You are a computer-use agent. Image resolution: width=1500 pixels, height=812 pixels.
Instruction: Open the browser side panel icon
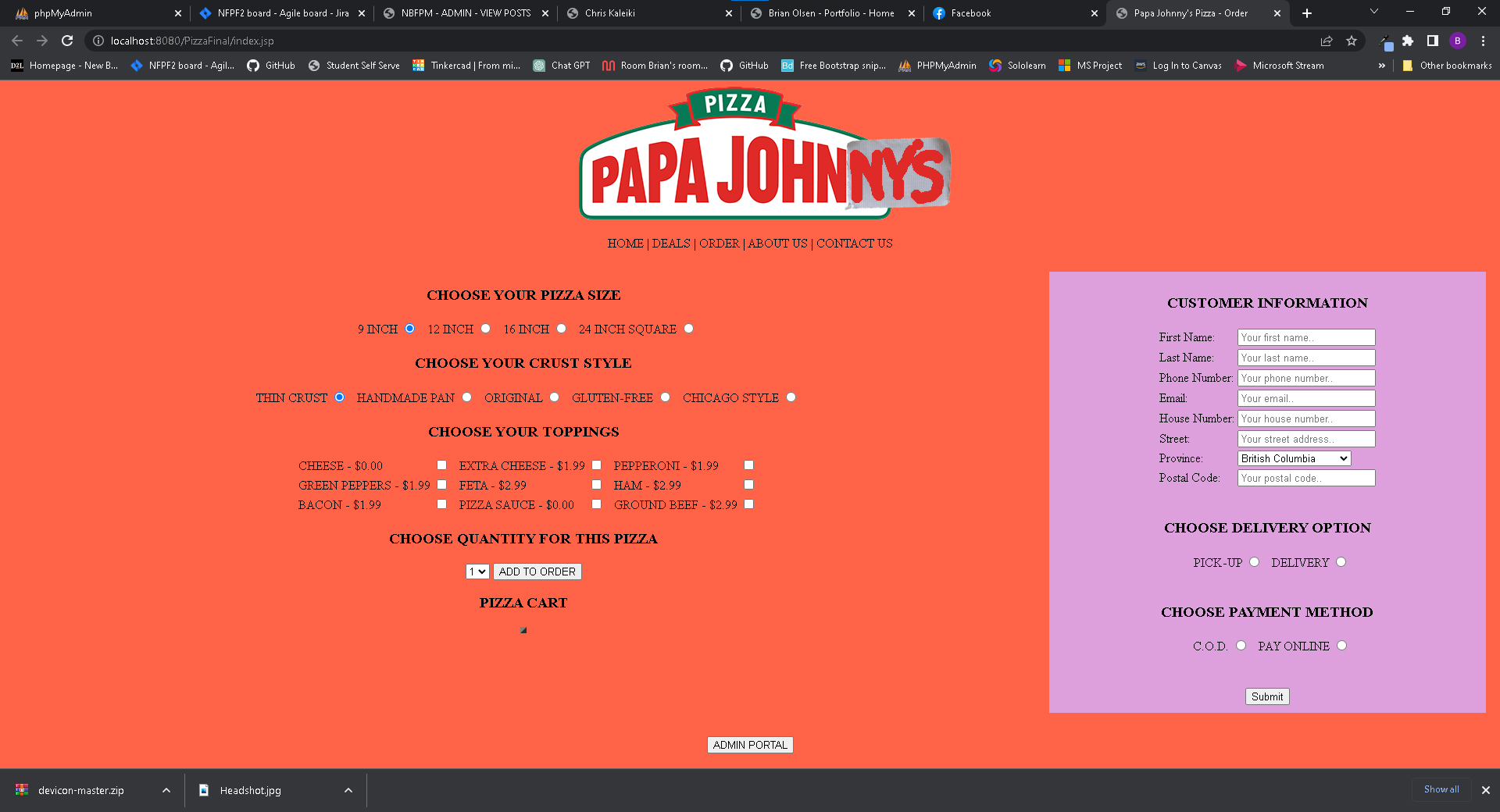[x=1432, y=41]
